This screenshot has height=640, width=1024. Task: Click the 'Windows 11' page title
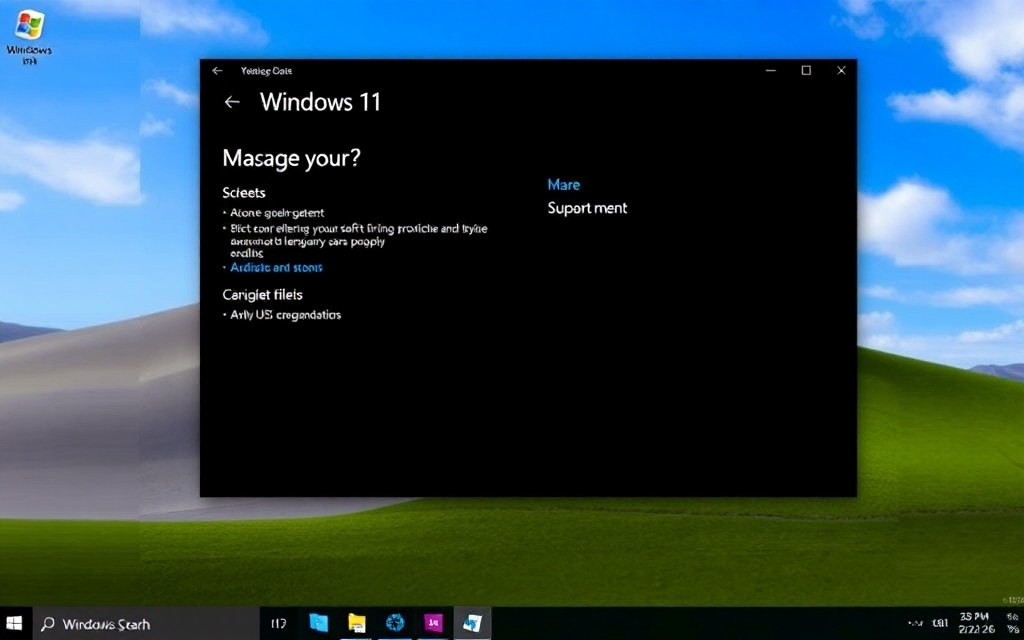[x=321, y=102]
